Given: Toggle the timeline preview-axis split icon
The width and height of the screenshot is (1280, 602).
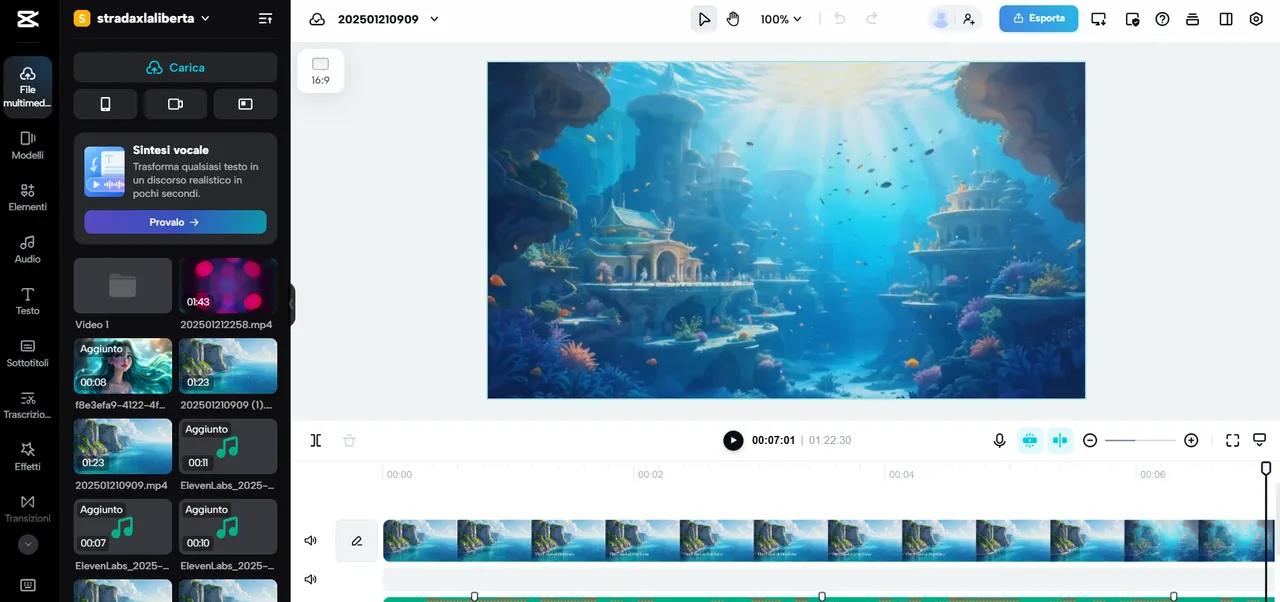Looking at the screenshot, I should pyautogui.click(x=1060, y=440).
